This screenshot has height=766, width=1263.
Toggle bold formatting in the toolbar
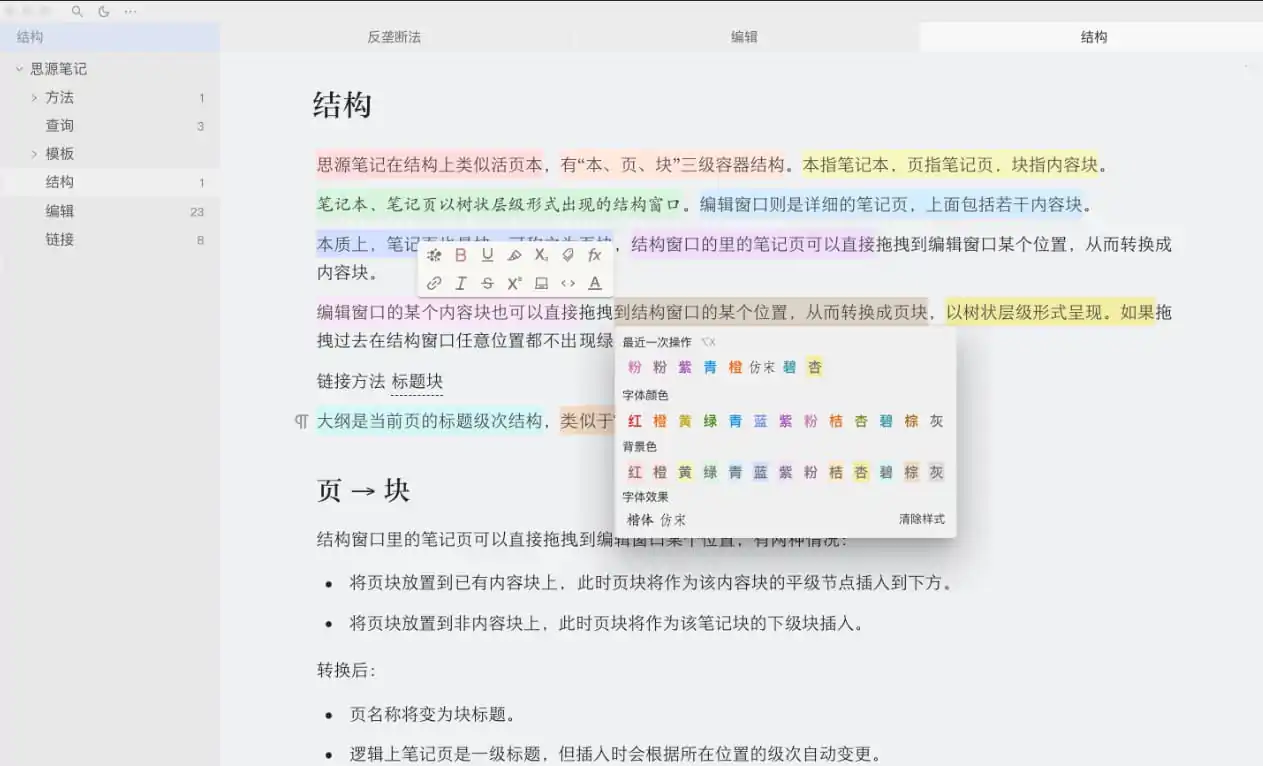click(x=460, y=255)
